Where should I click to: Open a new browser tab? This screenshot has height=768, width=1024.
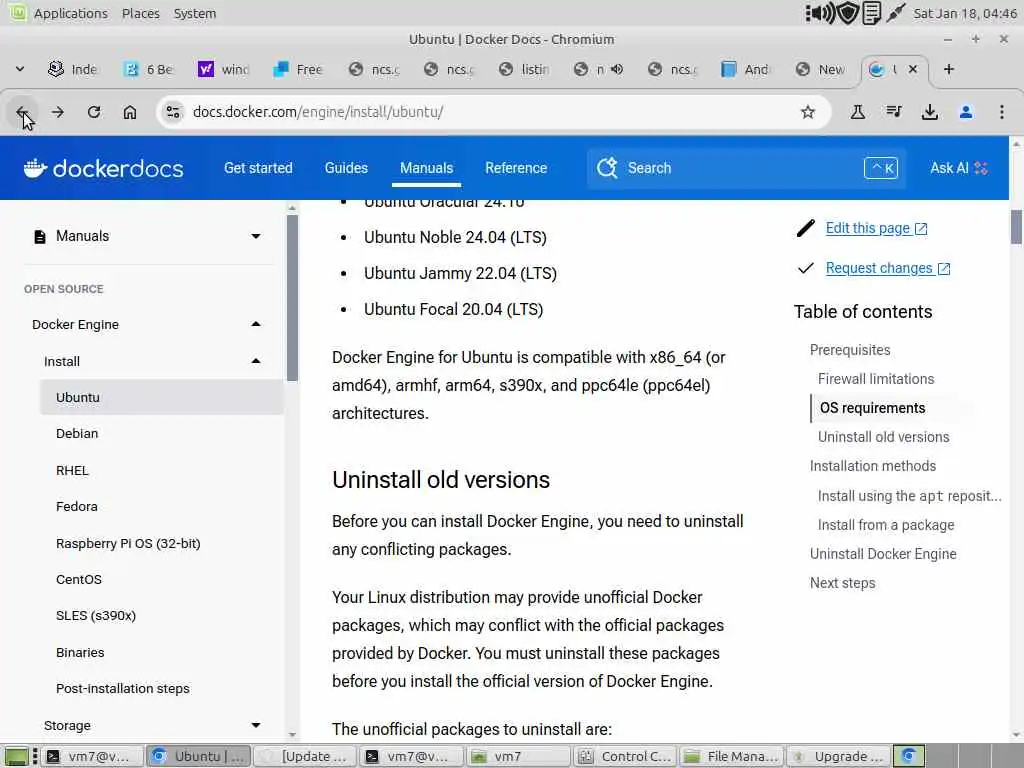coord(949,69)
